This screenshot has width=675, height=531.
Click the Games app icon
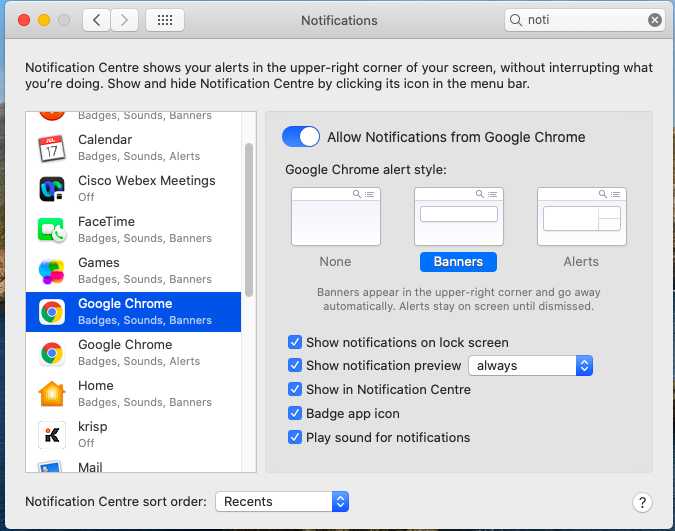(x=52, y=271)
